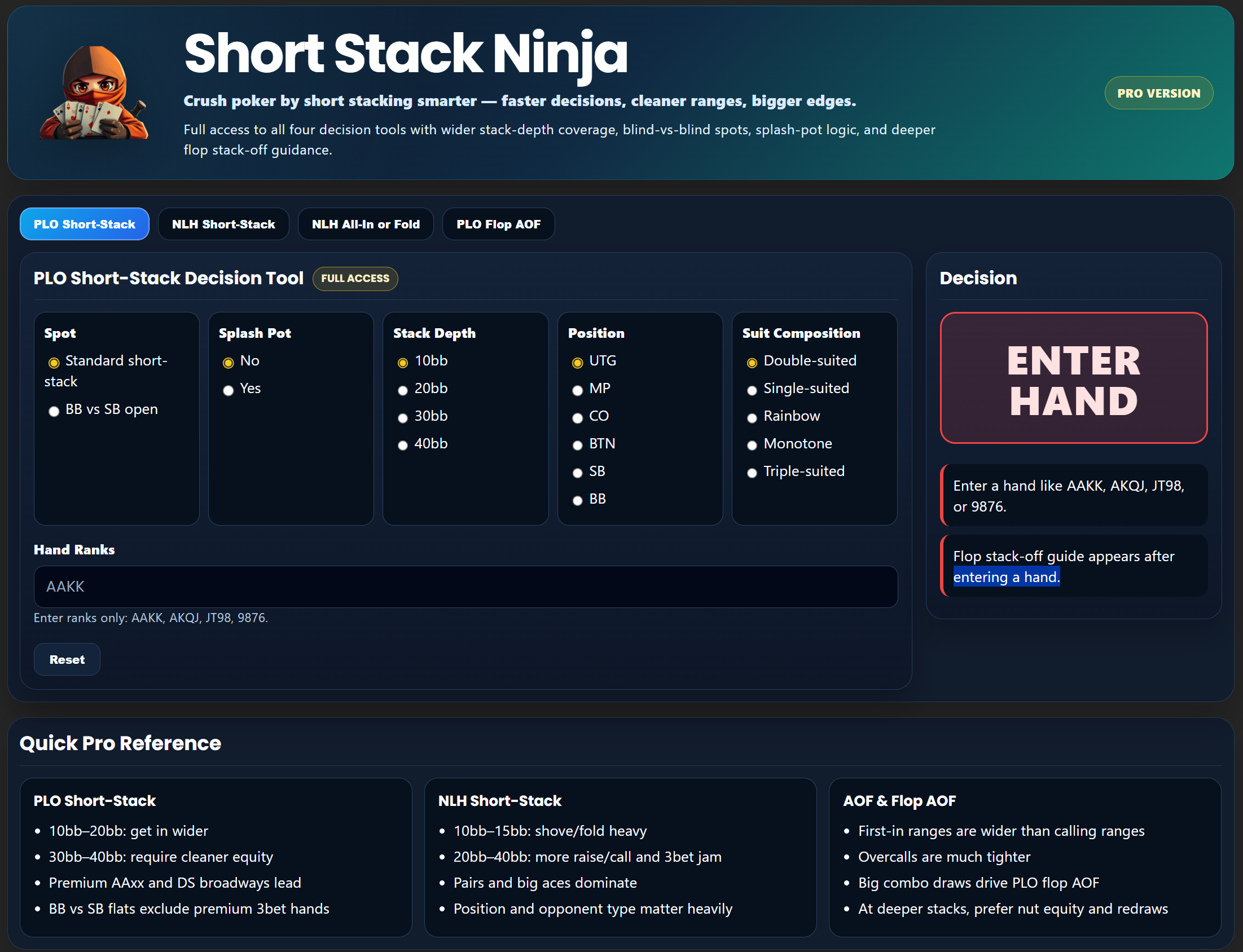Image resolution: width=1243 pixels, height=952 pixels.
Task: Click the Reset button
Action: click(67, 659)
